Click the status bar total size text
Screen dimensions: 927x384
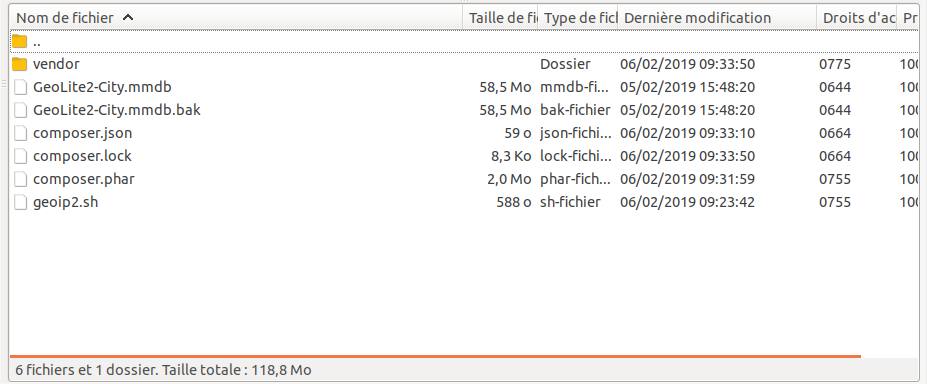tap(163, 371)
